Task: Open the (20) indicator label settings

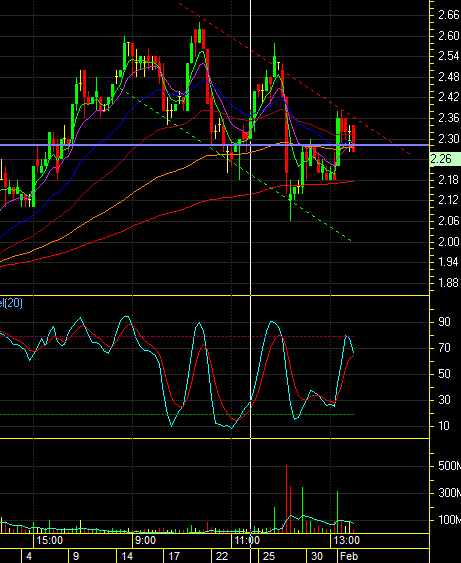Action: tap(11, 303)
